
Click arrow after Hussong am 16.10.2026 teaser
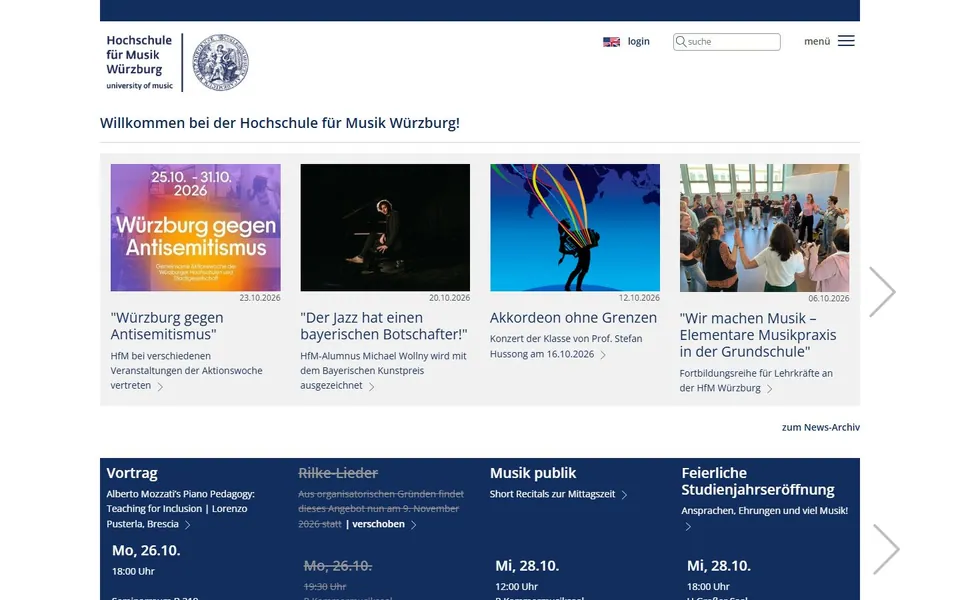603,355
